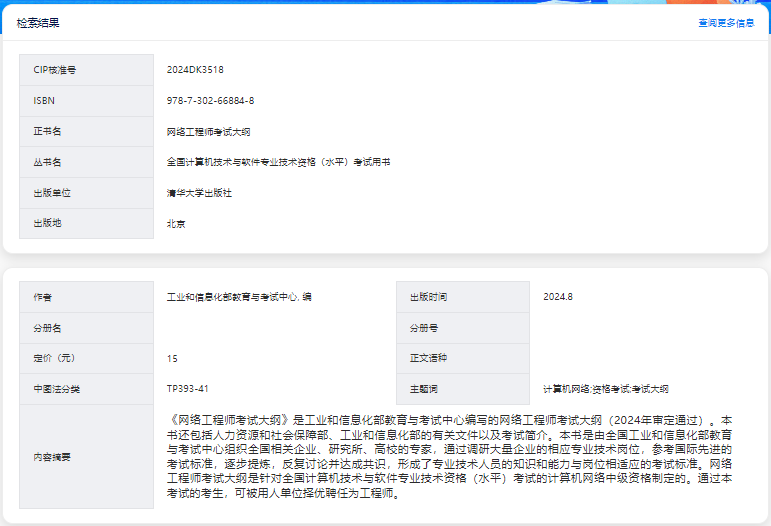Click the series name value in 丛书名 row
Image resolution: width=771 pixels, height=526 pixels.
(278, 162)
